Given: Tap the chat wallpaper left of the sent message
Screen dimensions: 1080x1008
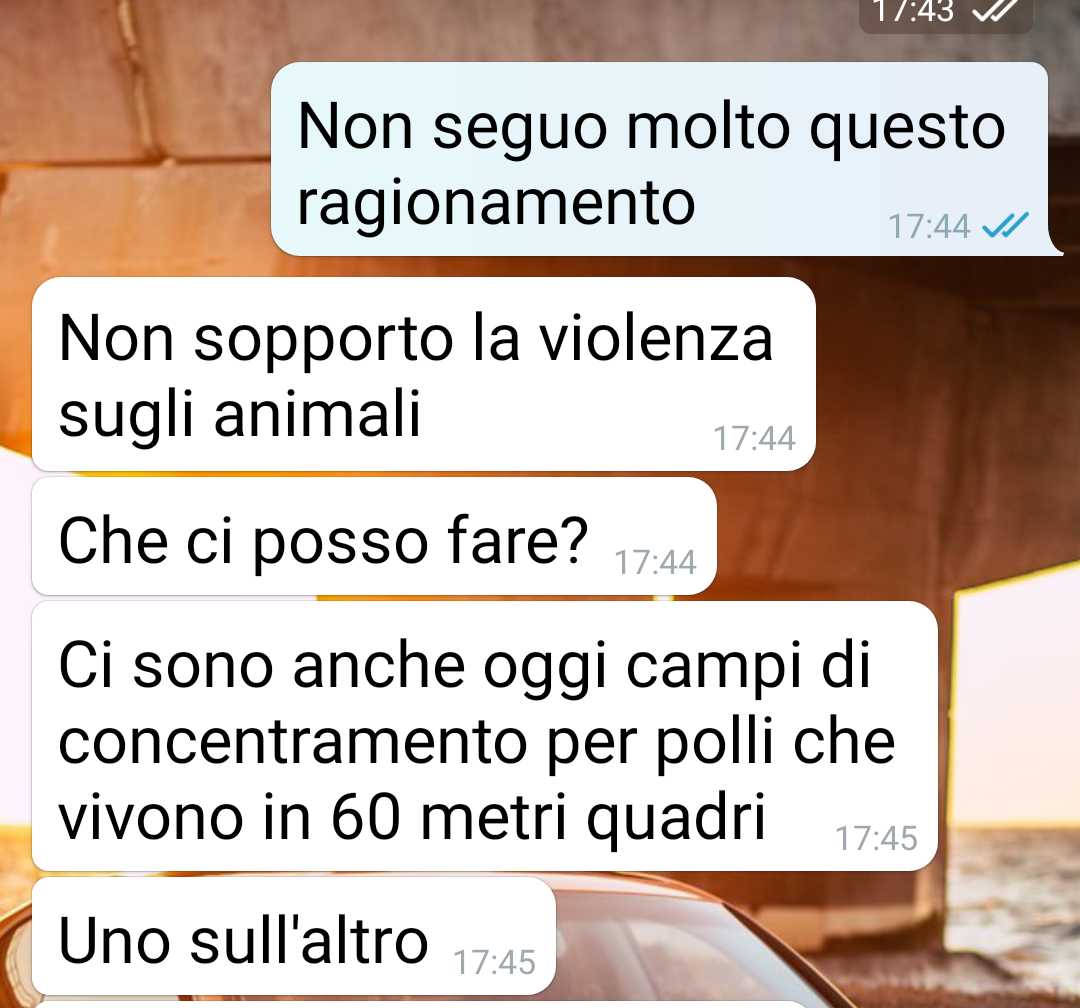Looking at the screenshot, I should point(138,158).
